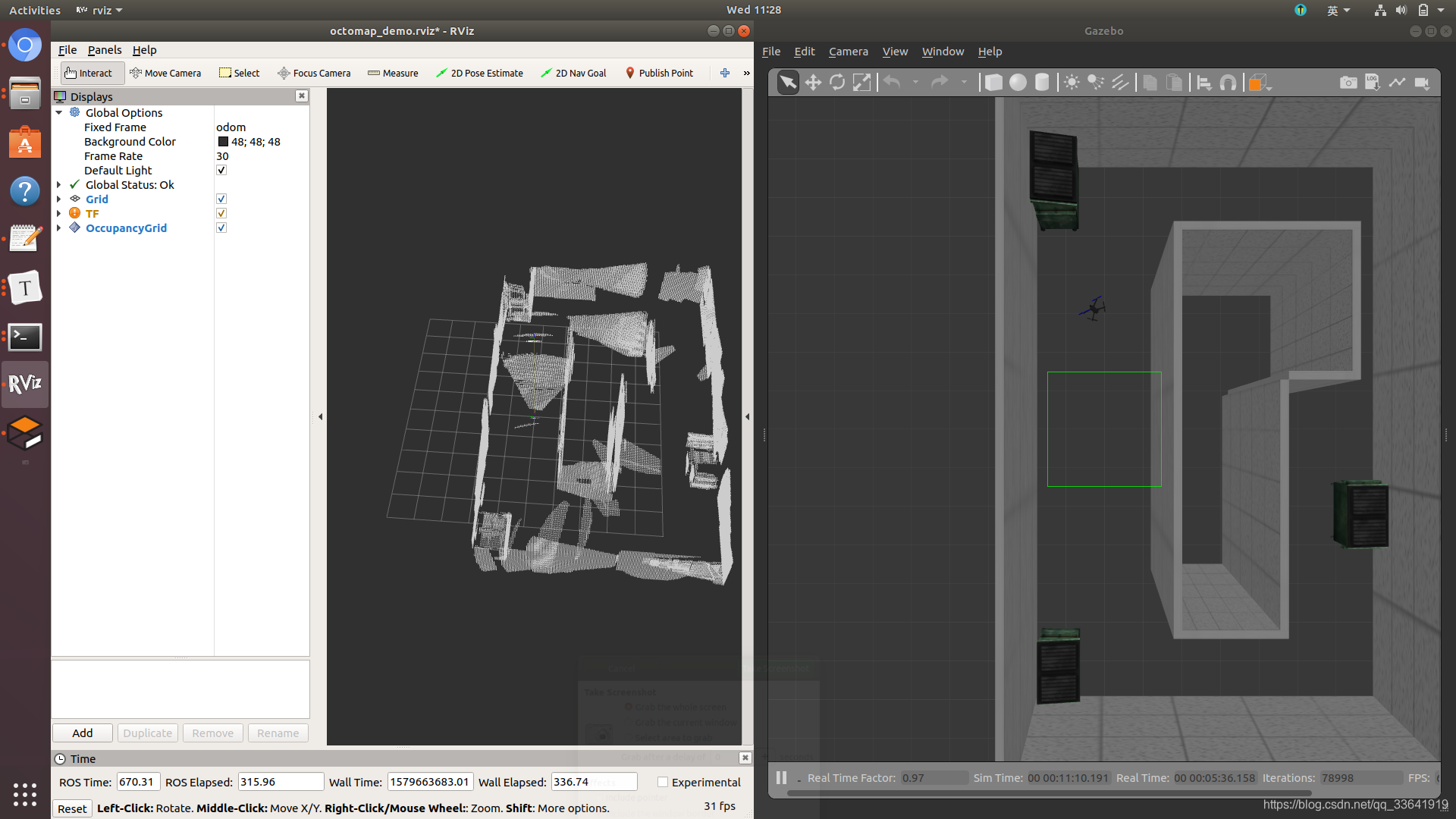
Task: Click Gazebo's video record camera icon
Action: click(x=1422, y=83)
